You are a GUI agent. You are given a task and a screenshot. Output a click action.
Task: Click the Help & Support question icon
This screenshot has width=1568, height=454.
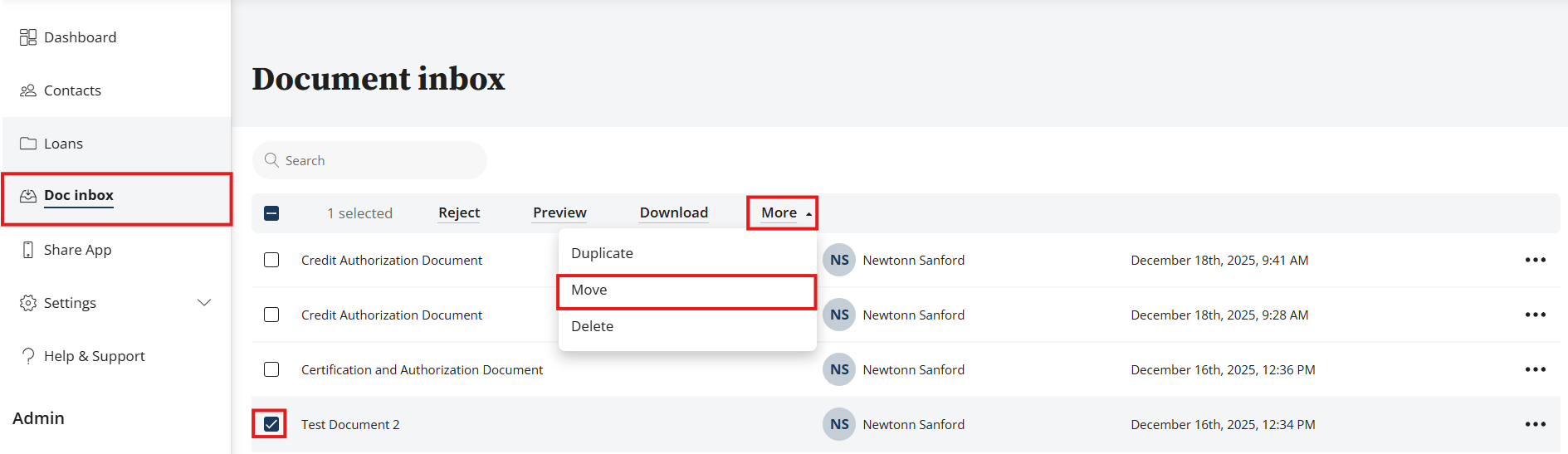[x=28, y=356]
